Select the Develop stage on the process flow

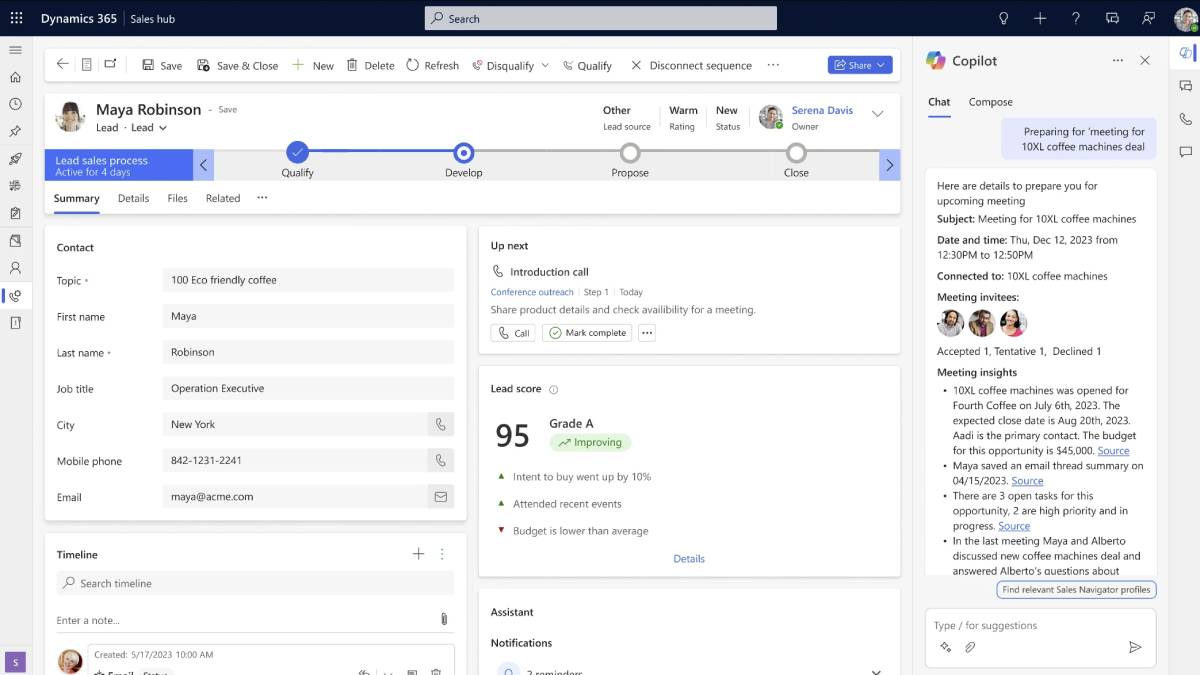coord(463,152)
